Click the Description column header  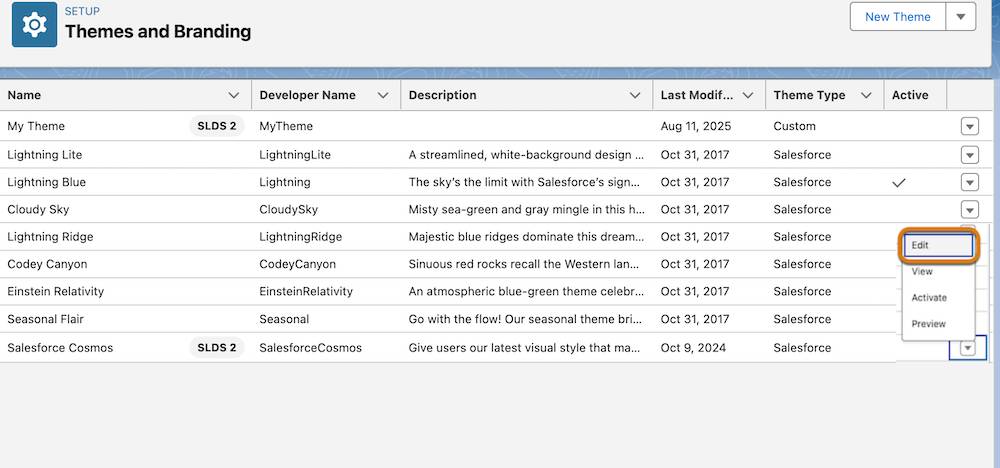pyautogui.click(x=526, y=95)
